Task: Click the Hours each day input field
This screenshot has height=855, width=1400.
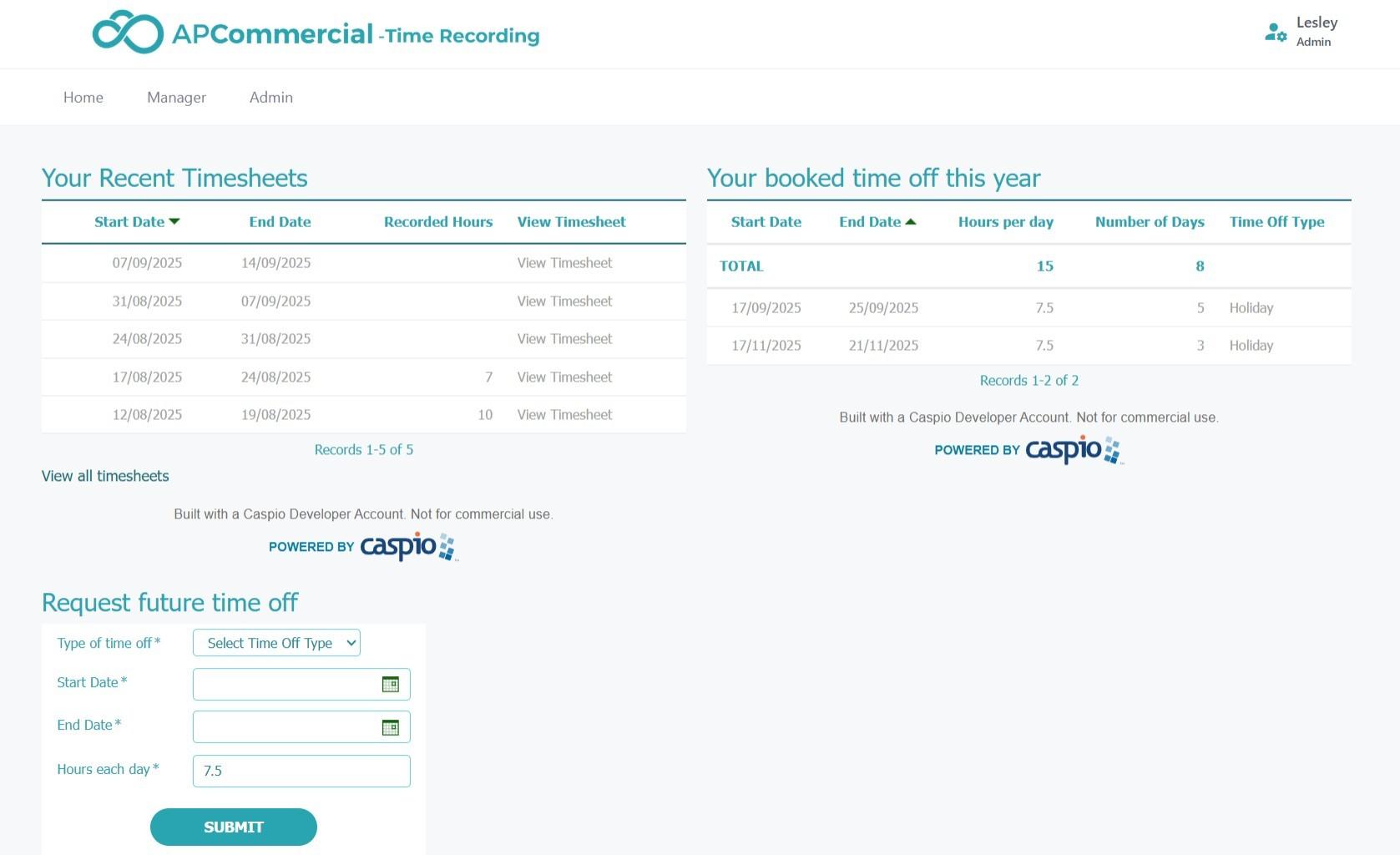Action: click(x=301, y=770)
